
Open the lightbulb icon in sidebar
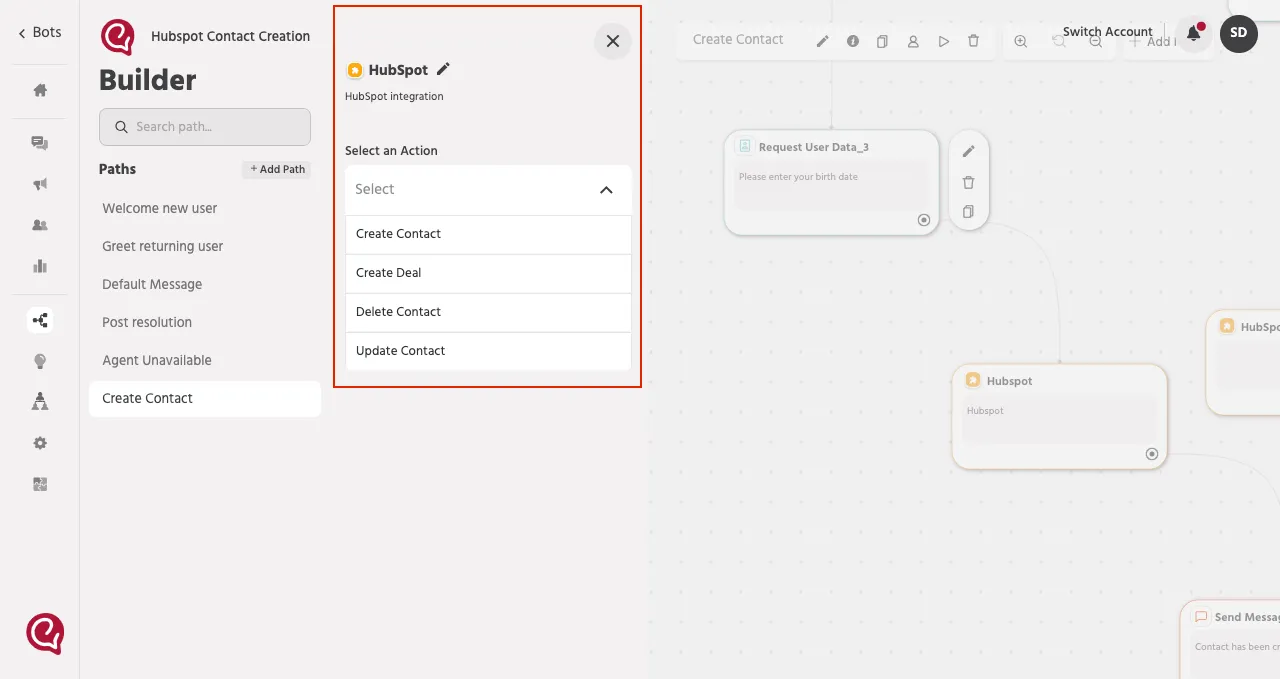click(40, 361)
